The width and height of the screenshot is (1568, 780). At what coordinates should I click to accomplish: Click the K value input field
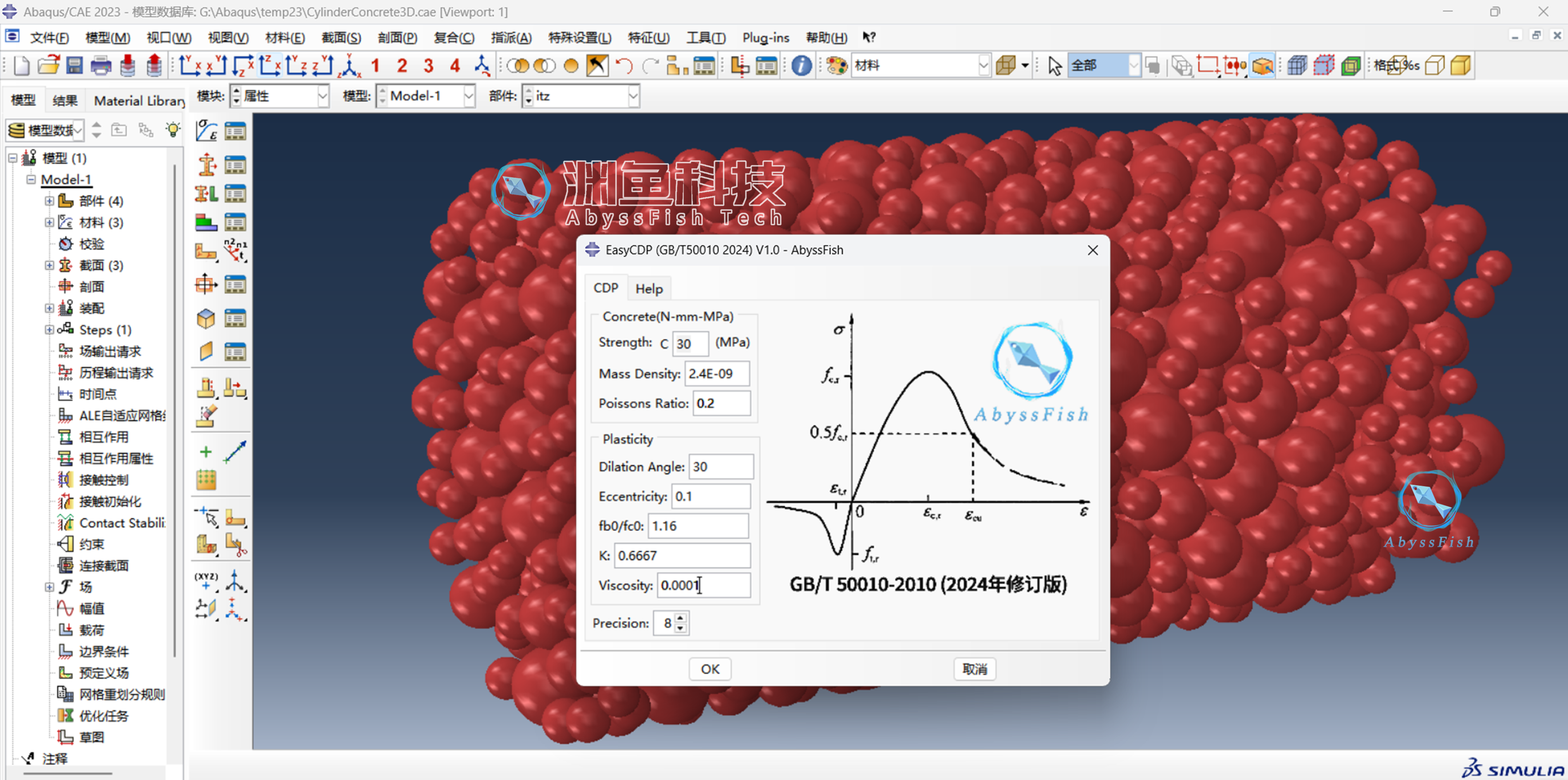click(682, 555)
